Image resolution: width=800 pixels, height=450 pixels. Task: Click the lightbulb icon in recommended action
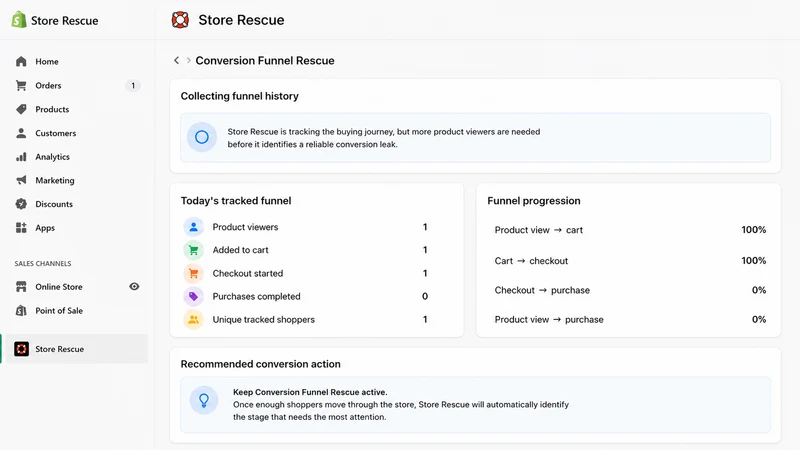click(x=204, y=401)
